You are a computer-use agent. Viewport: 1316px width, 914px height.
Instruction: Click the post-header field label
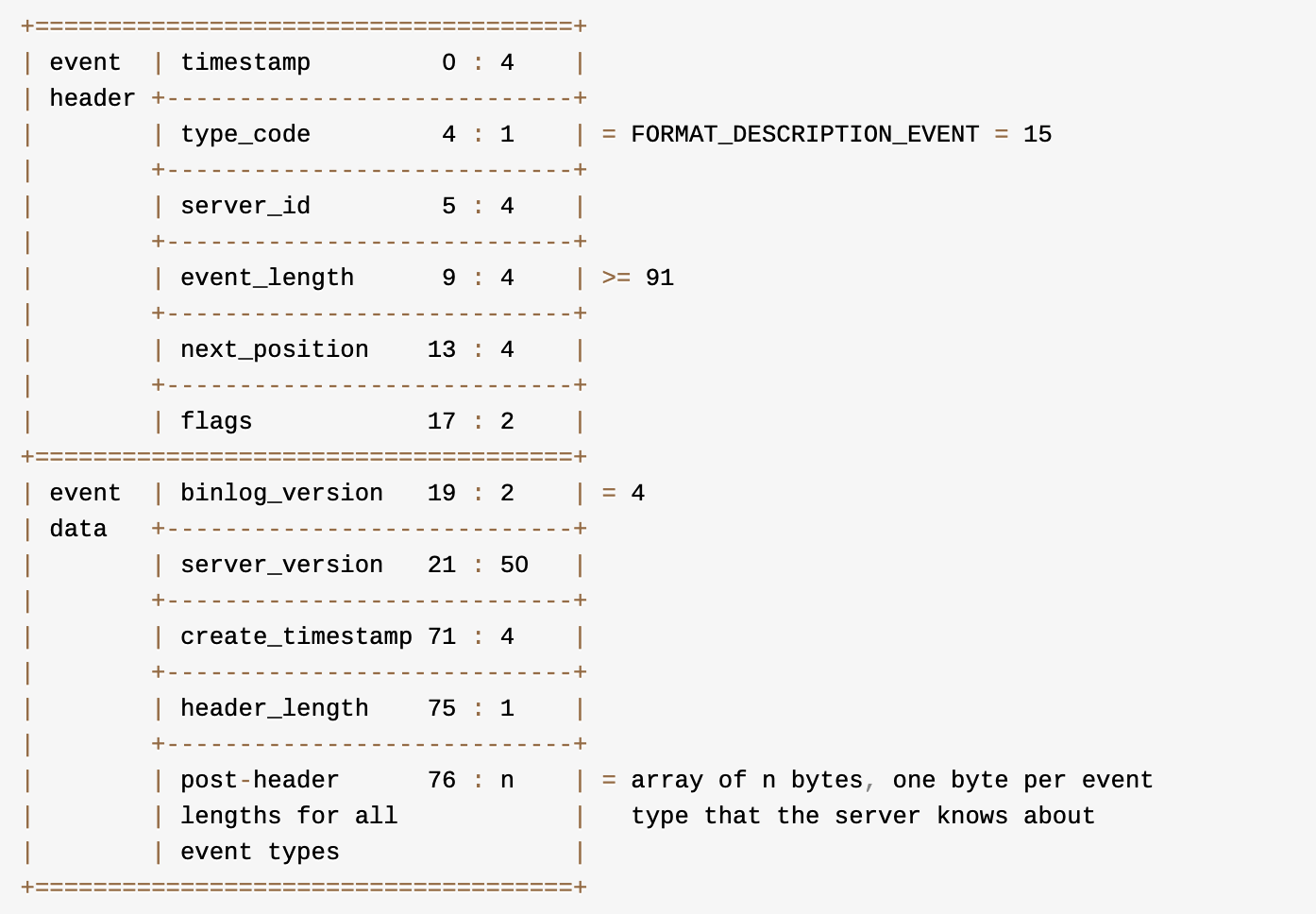(260, 780)
